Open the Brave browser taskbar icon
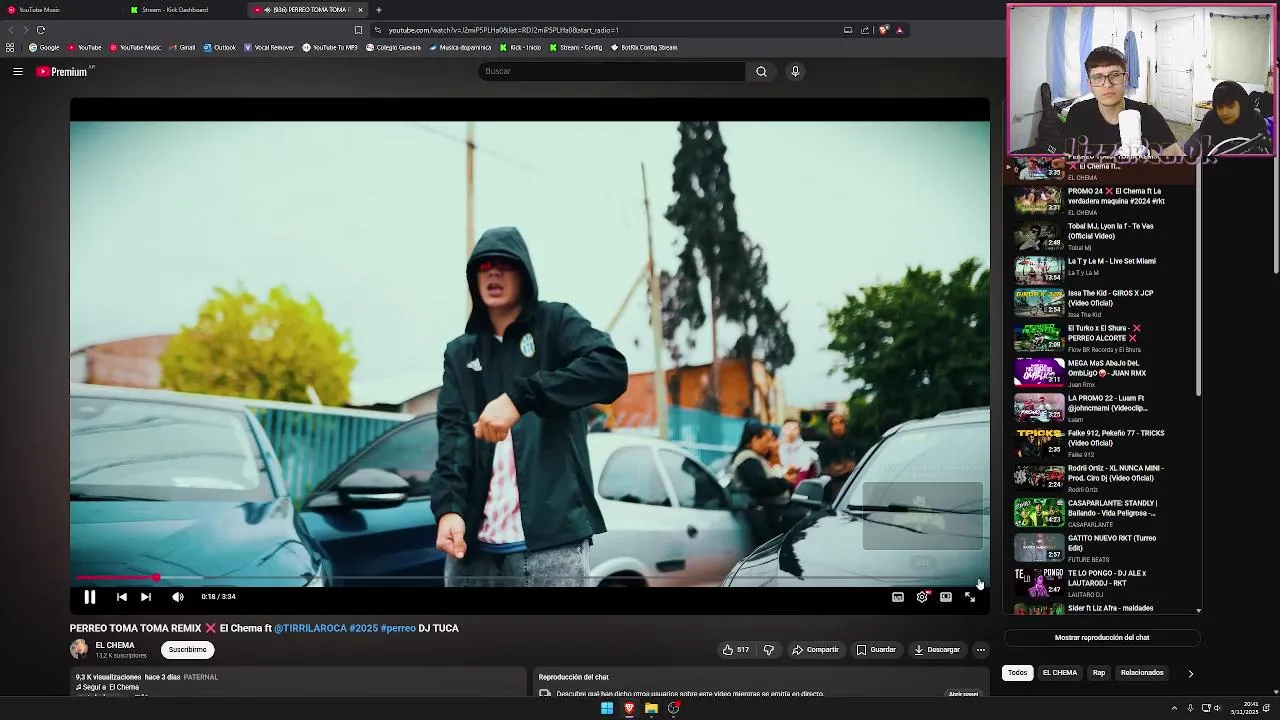Screen dimensions: 1280x720 coord(629,708)
